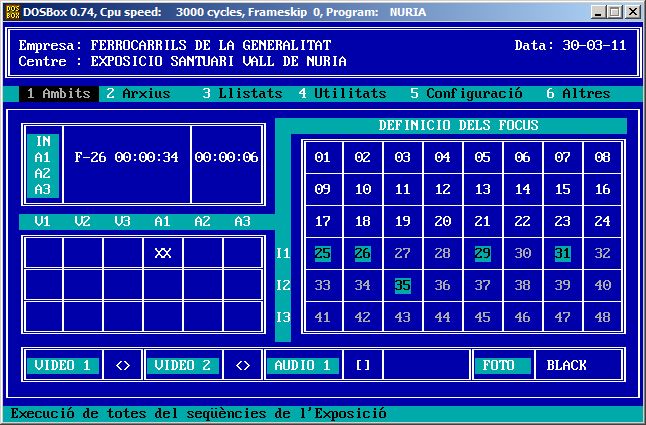
Task: Click the XX cell under A1 column
Action: (162, 254)
